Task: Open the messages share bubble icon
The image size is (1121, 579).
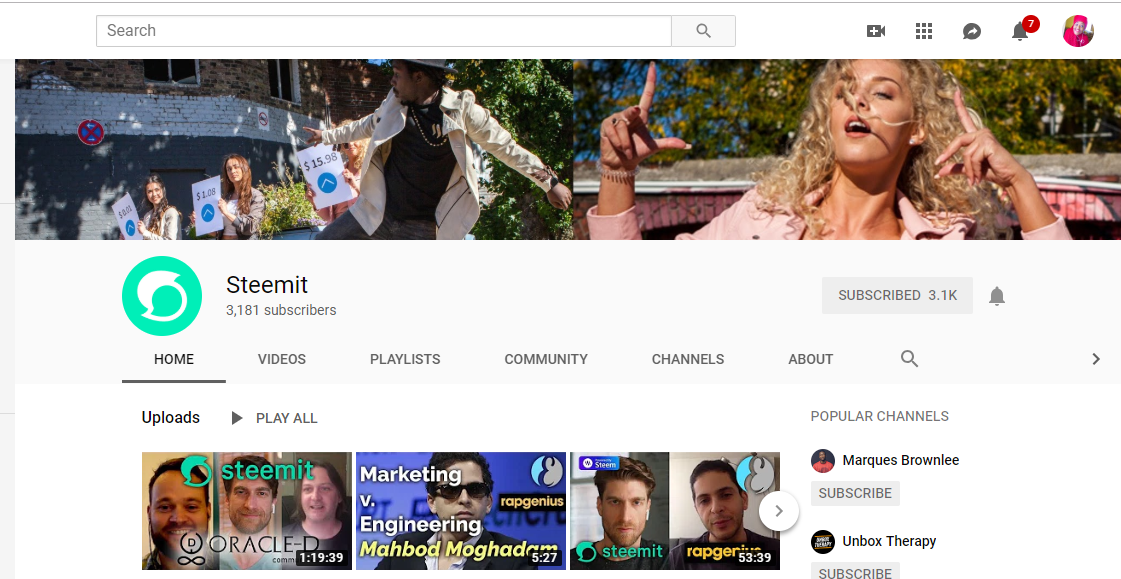Action: [972, 31]
